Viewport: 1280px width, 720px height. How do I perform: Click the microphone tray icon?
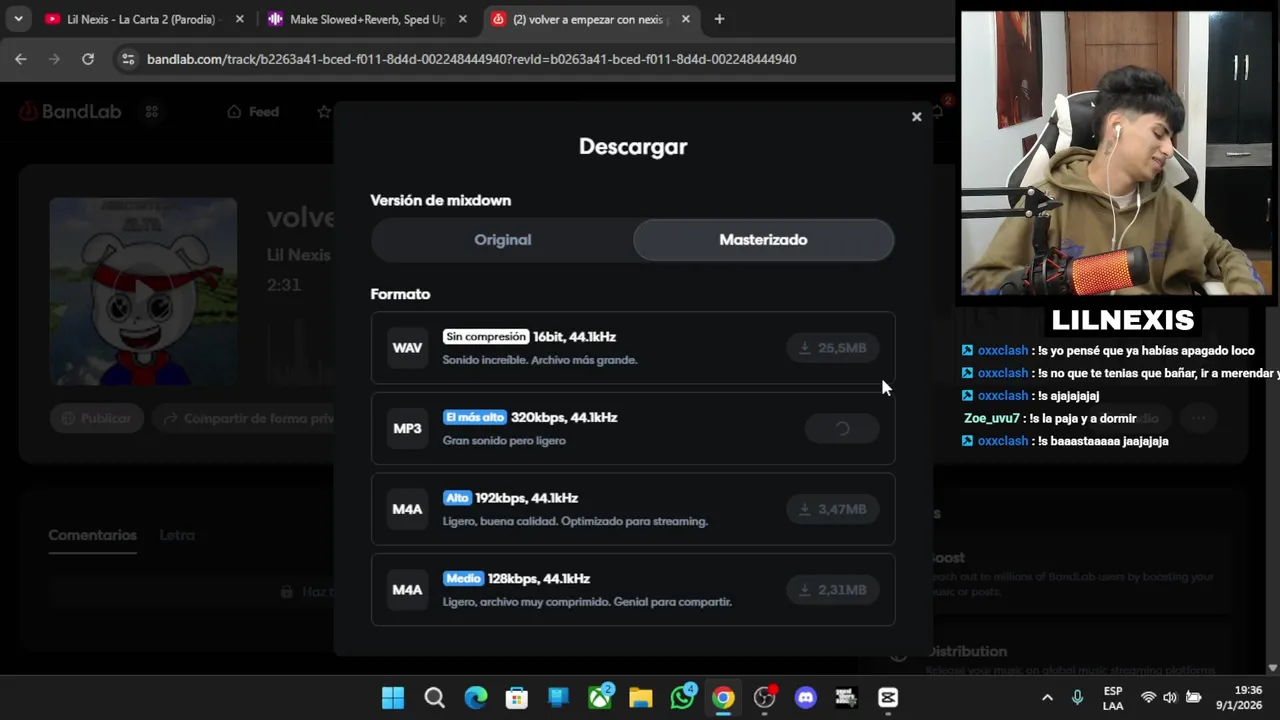click(1078, 698)
